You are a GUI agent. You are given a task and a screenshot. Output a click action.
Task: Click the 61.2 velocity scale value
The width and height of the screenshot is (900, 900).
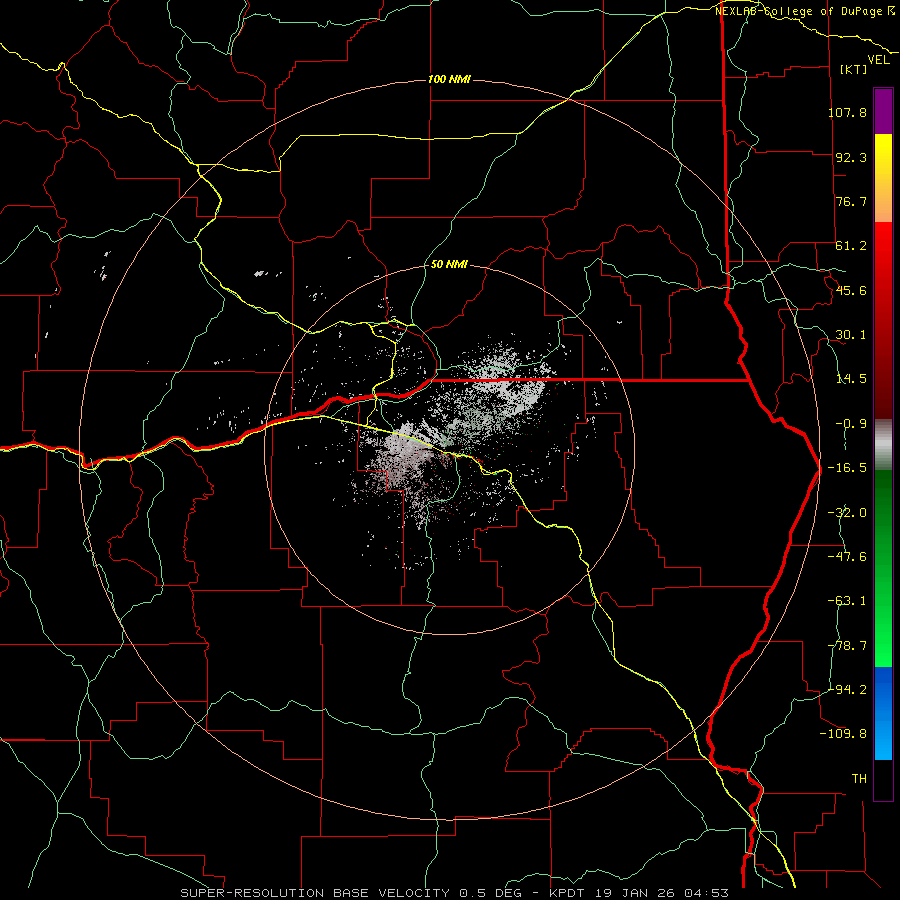point(851,246)
